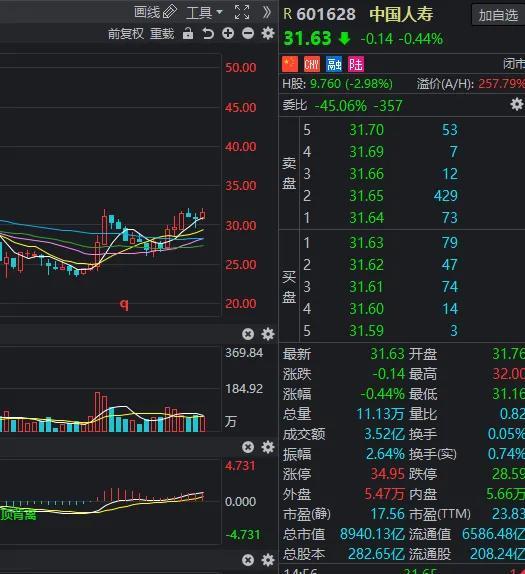Click the 融 margin trading badge
The image size is (525, 574).
pos(334,64)
